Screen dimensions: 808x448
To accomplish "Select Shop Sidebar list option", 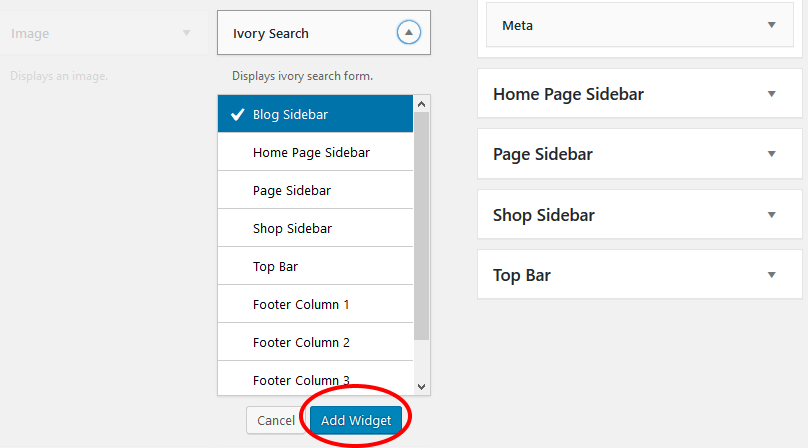I will pyautogui.click(x=315, y=228).
